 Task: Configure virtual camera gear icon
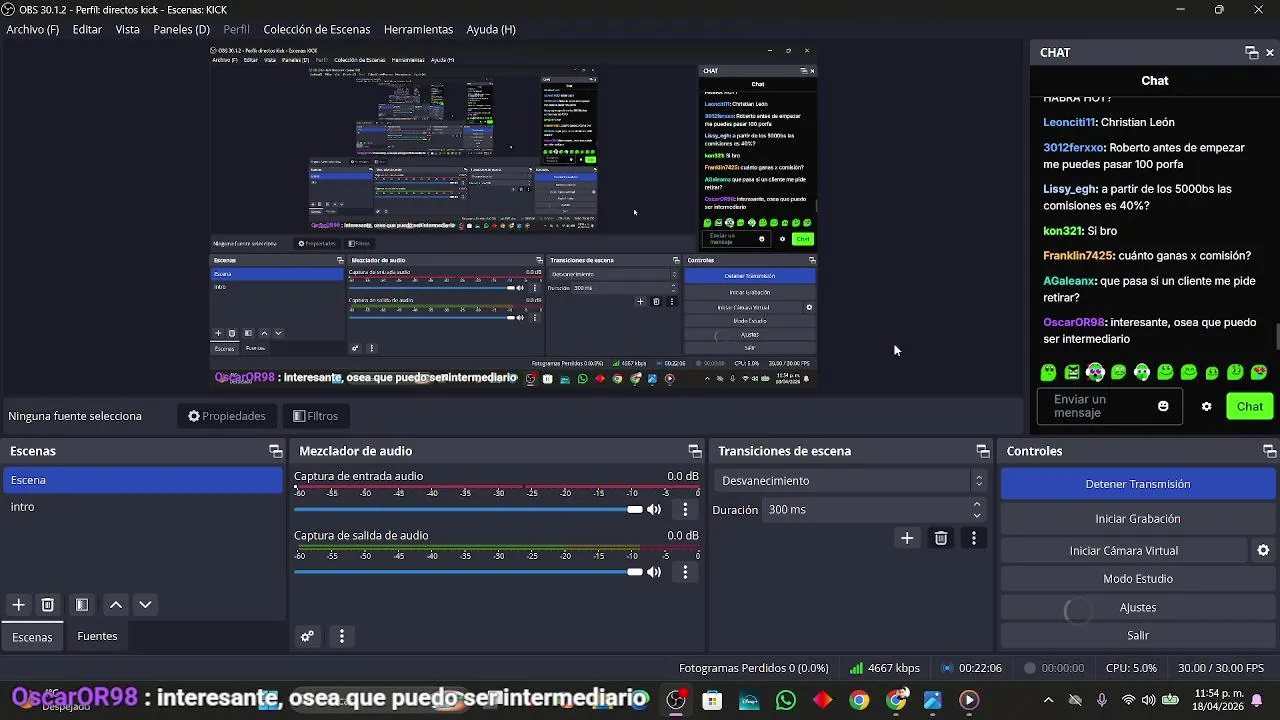[1263, 551]
